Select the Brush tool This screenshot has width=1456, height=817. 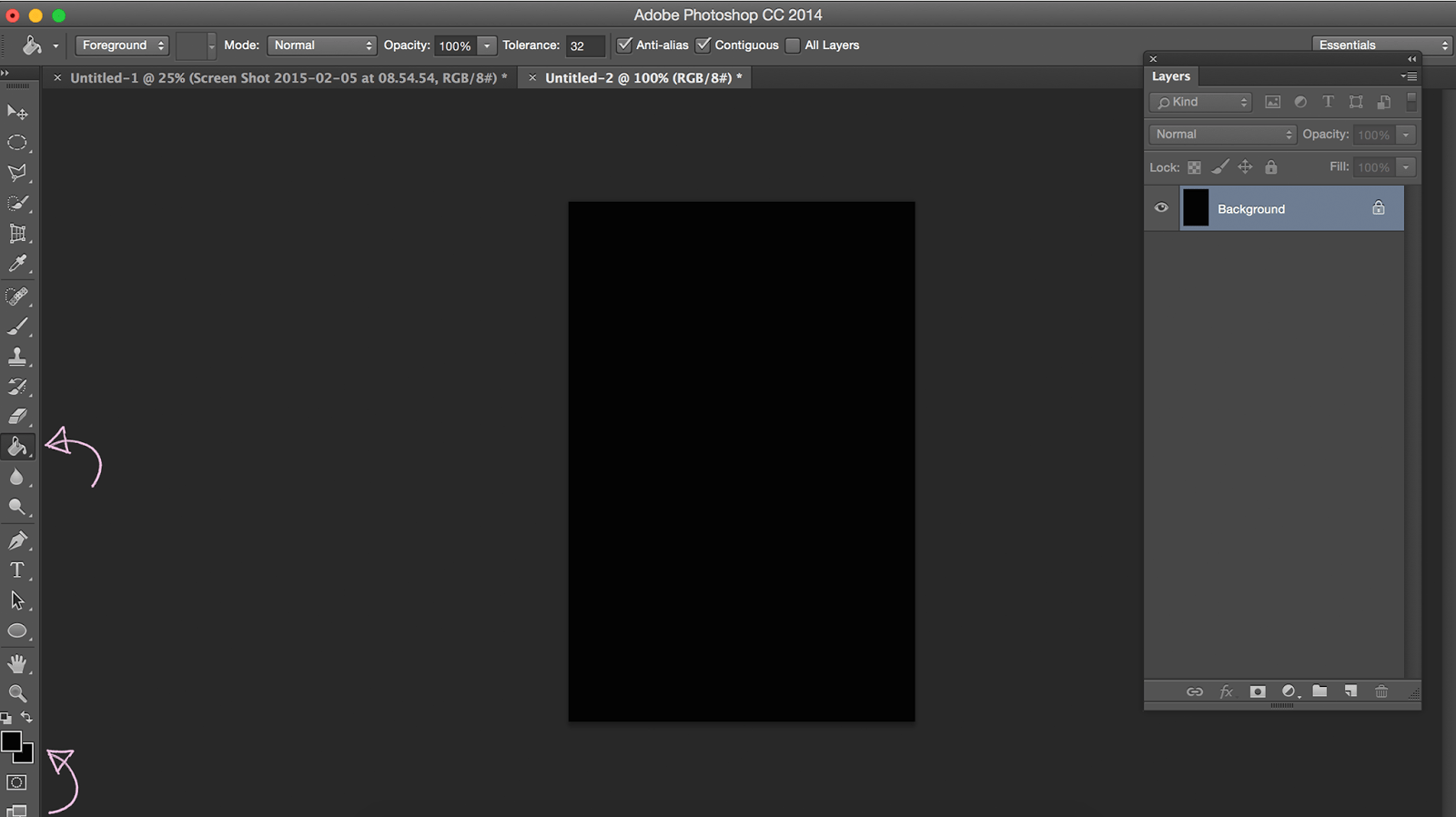pos(17,326)
